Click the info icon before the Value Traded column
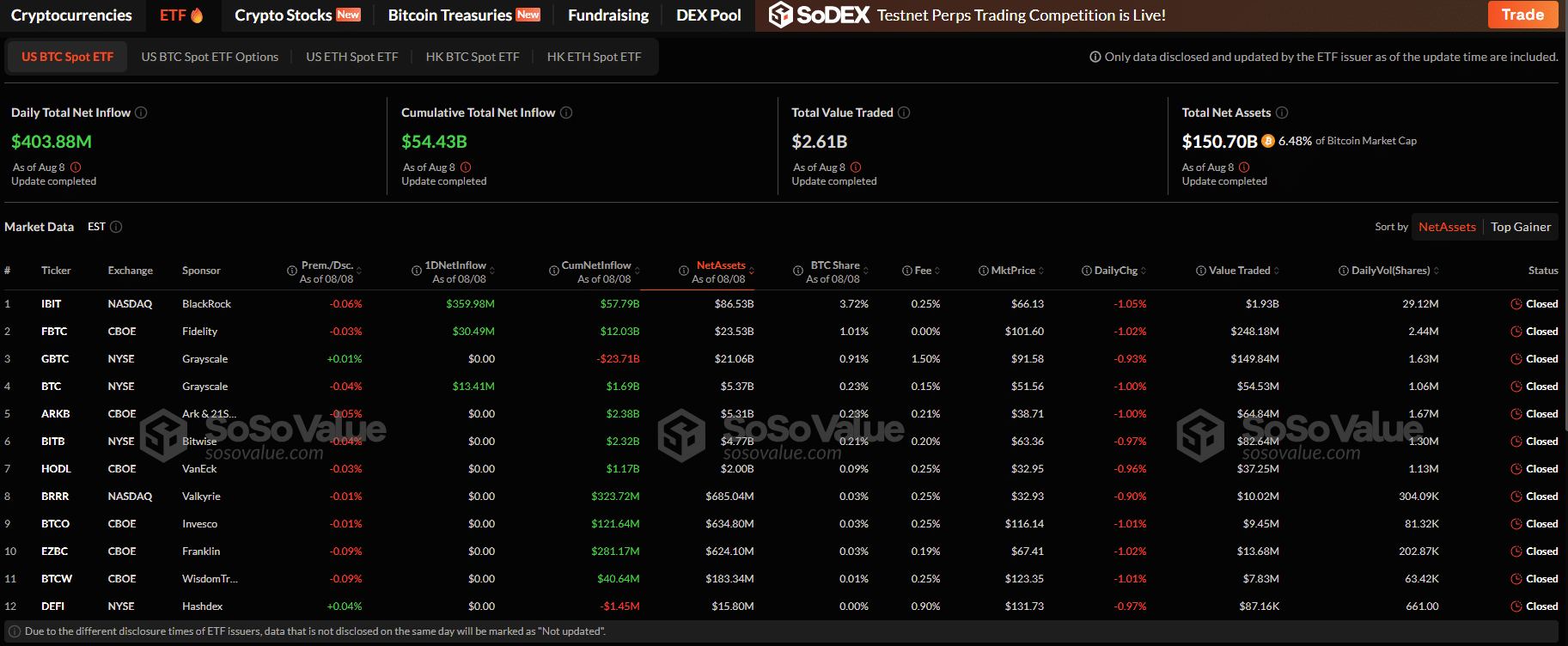1568x646 pixels. click(x=1201, y=271)
